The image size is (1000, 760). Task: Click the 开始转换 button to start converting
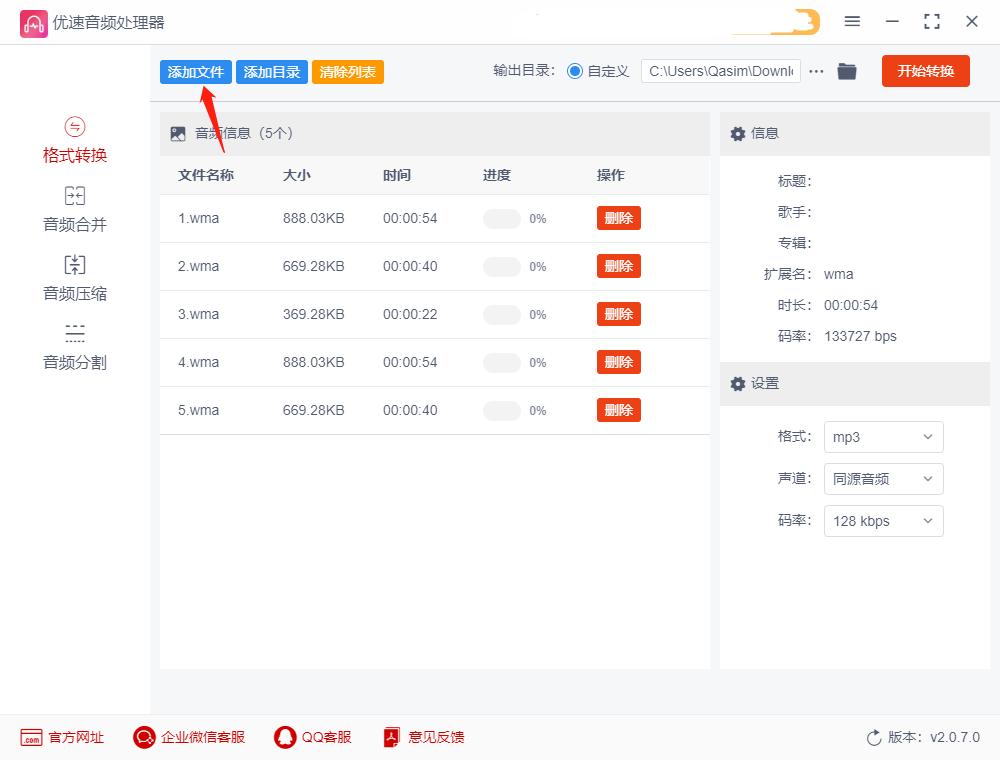(x=925, y=71)
